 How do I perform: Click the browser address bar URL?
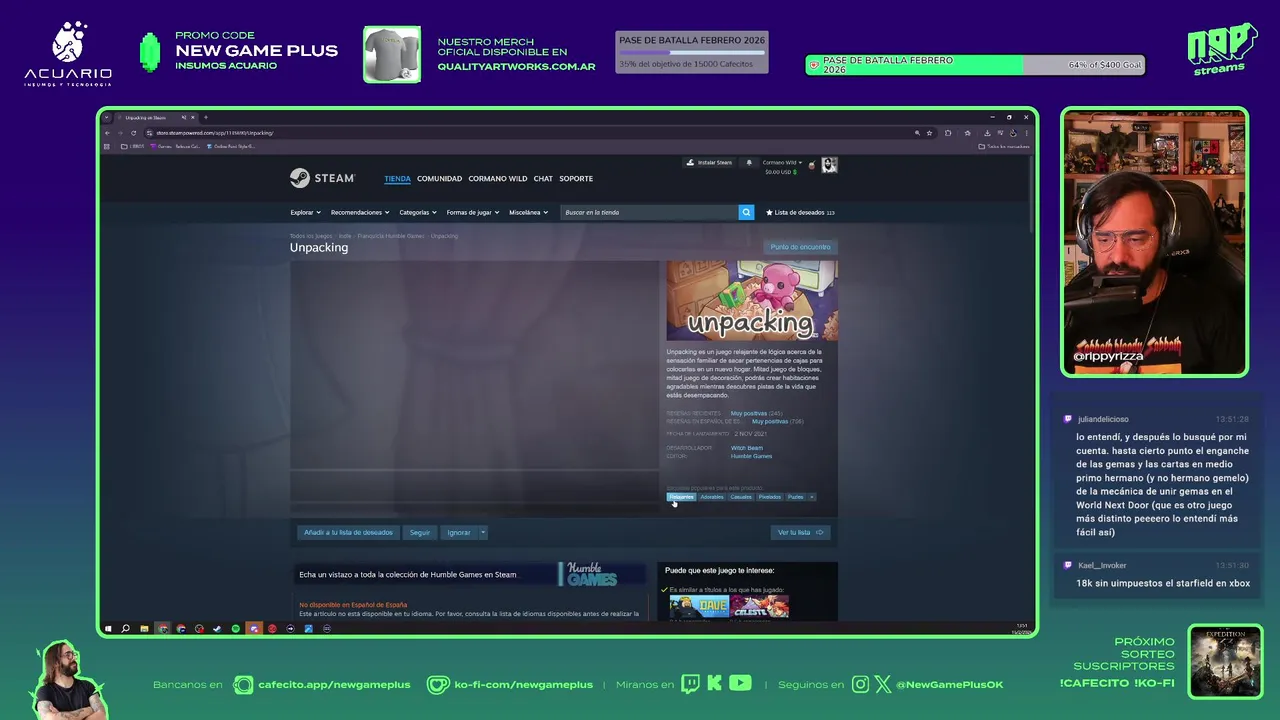click(214, 133)
